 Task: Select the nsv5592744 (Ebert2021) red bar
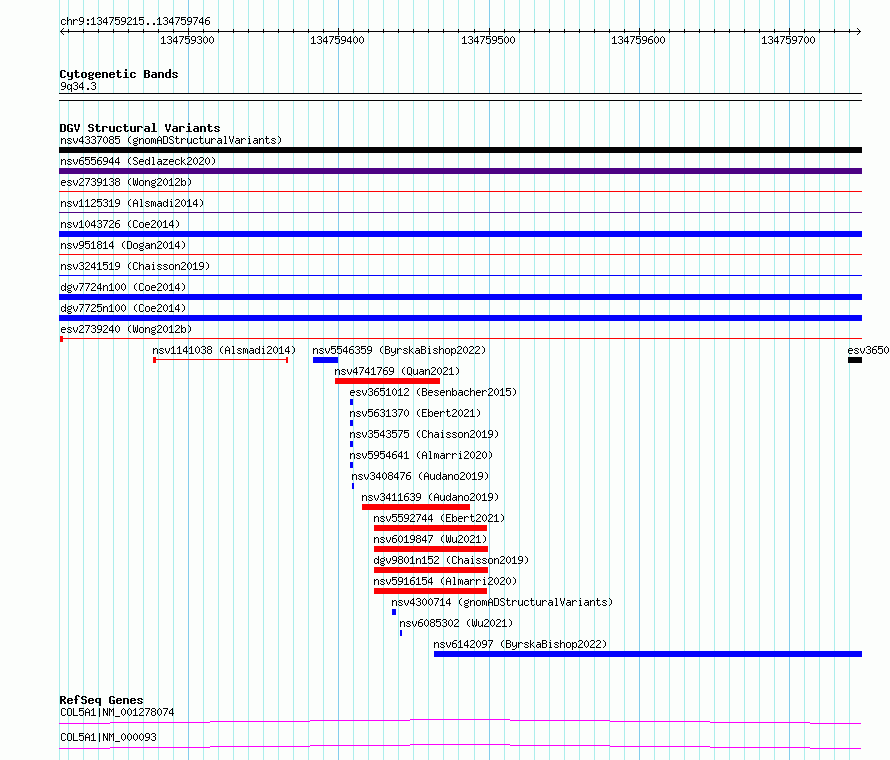tap(430, 528)
